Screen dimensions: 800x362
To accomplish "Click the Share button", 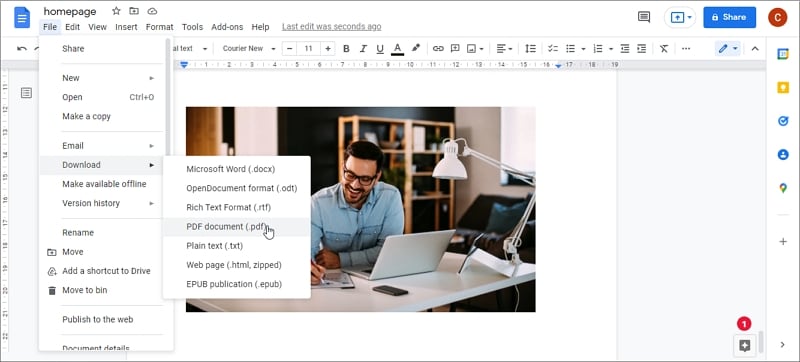I will pos(730,17).
